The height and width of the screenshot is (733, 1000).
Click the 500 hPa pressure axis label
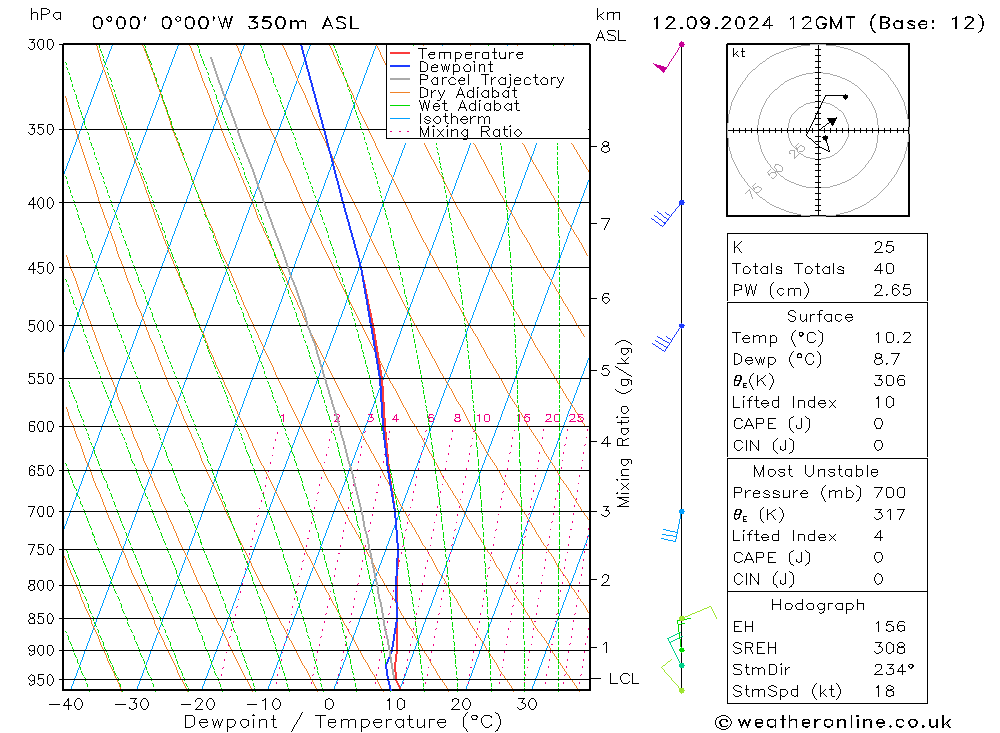(x=41, y=326)
